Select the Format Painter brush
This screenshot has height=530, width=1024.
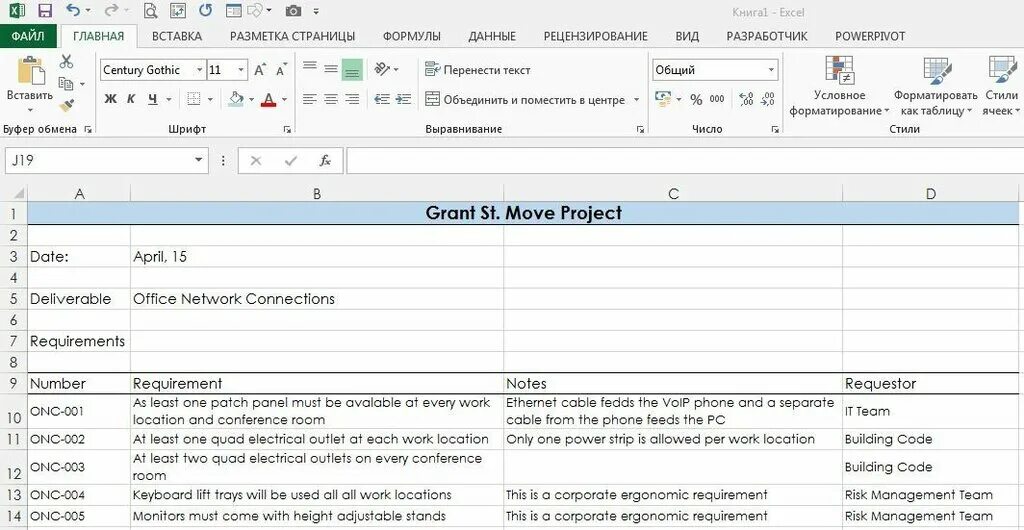point(66,105)
